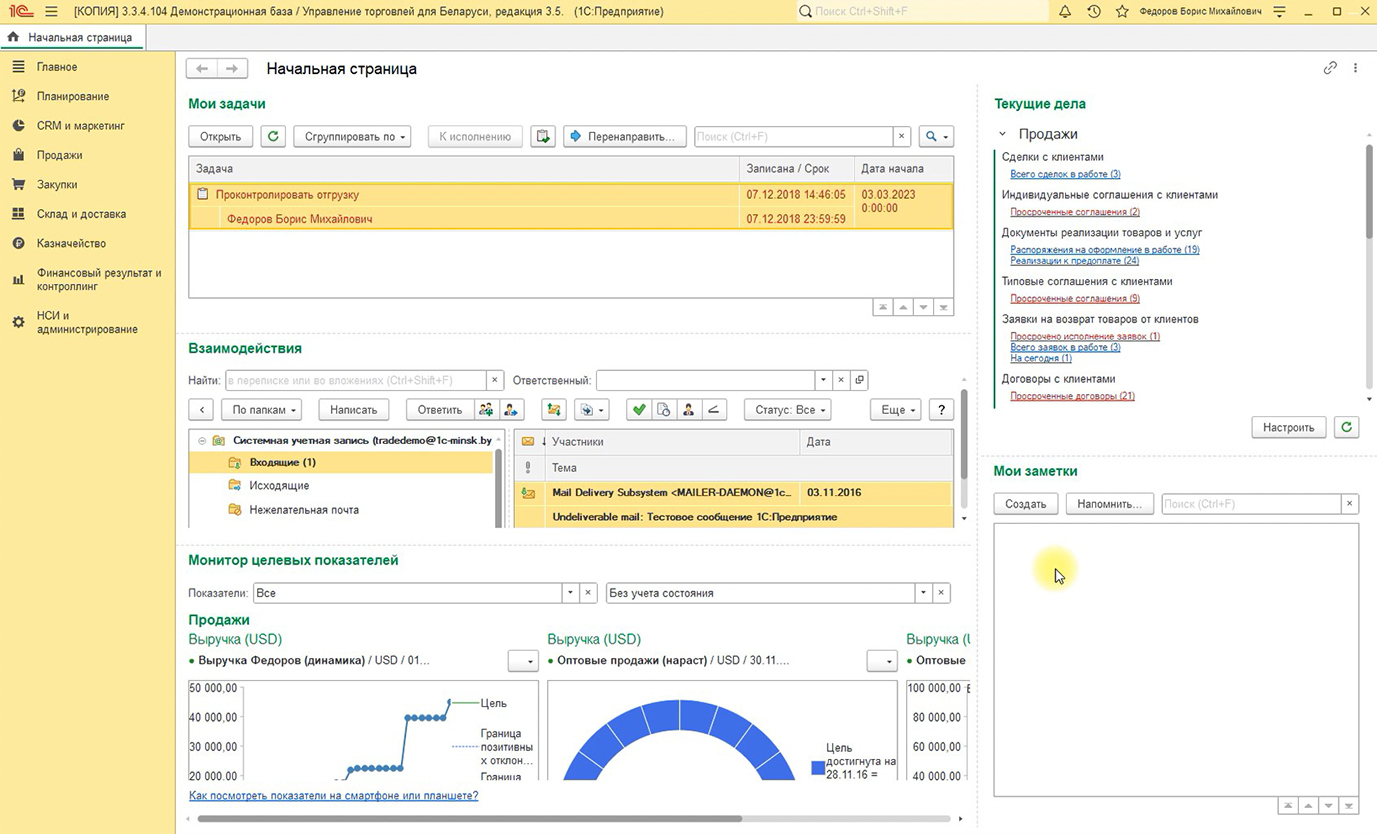Screen dimensions: 1377x834
Task: Click the Мои заметки search field
Action: 1250,504
